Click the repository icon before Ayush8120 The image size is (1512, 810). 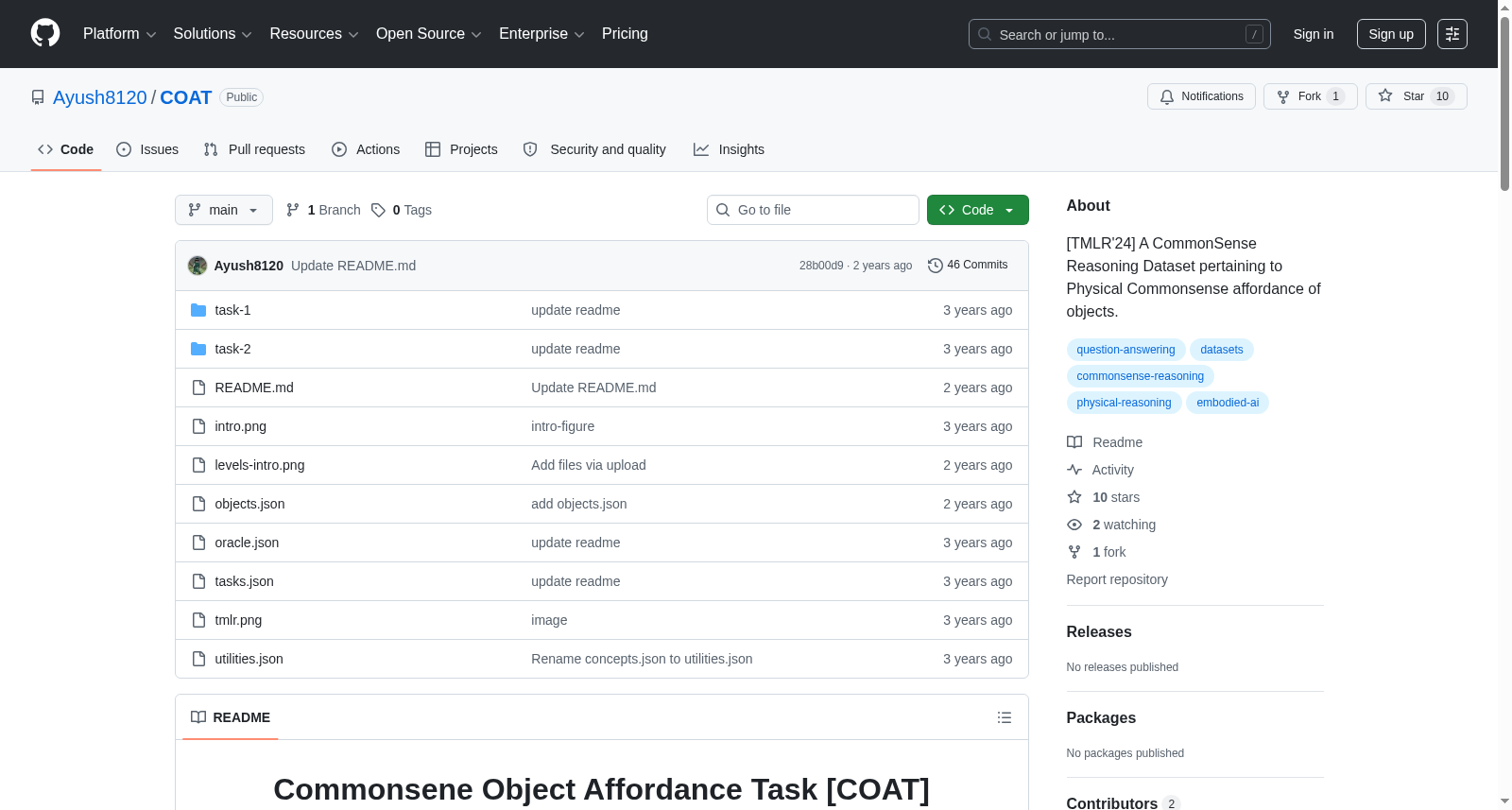[38, 97]
